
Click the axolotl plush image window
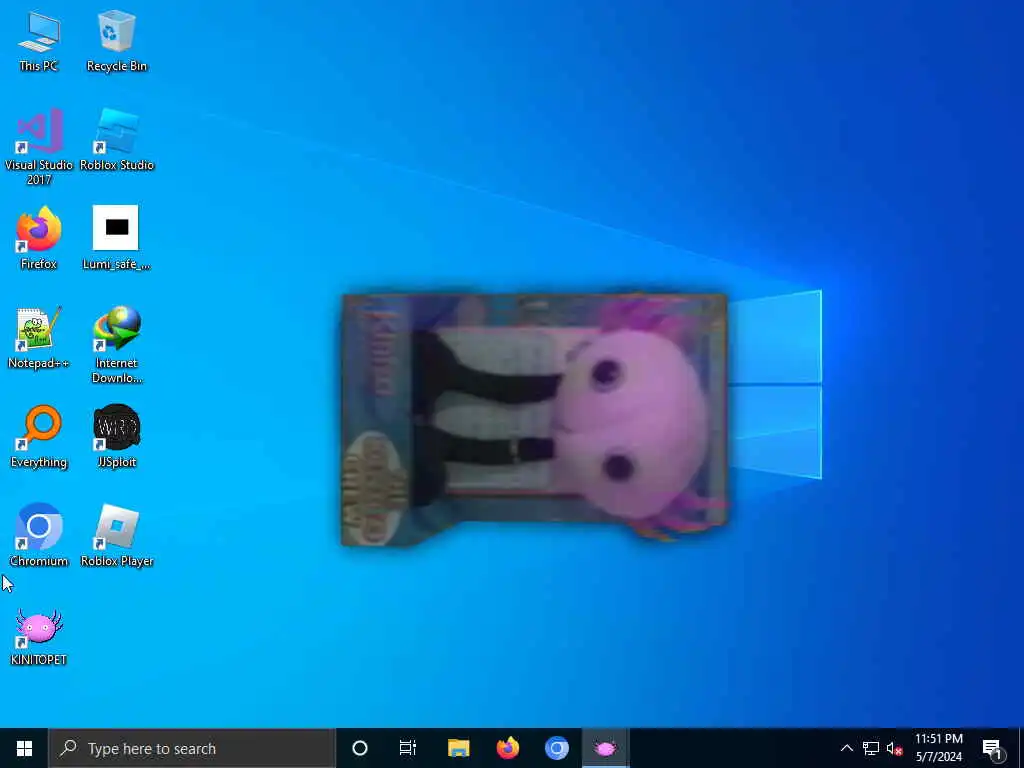click(x=534, y=419)
